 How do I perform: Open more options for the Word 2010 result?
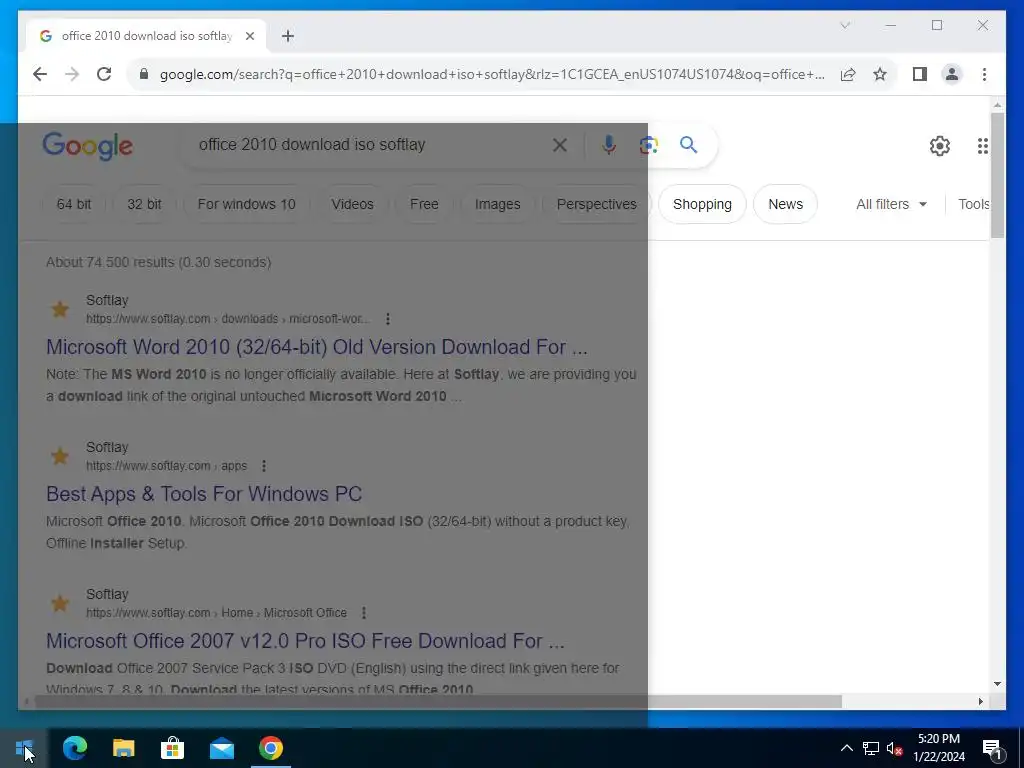point(388,319)
